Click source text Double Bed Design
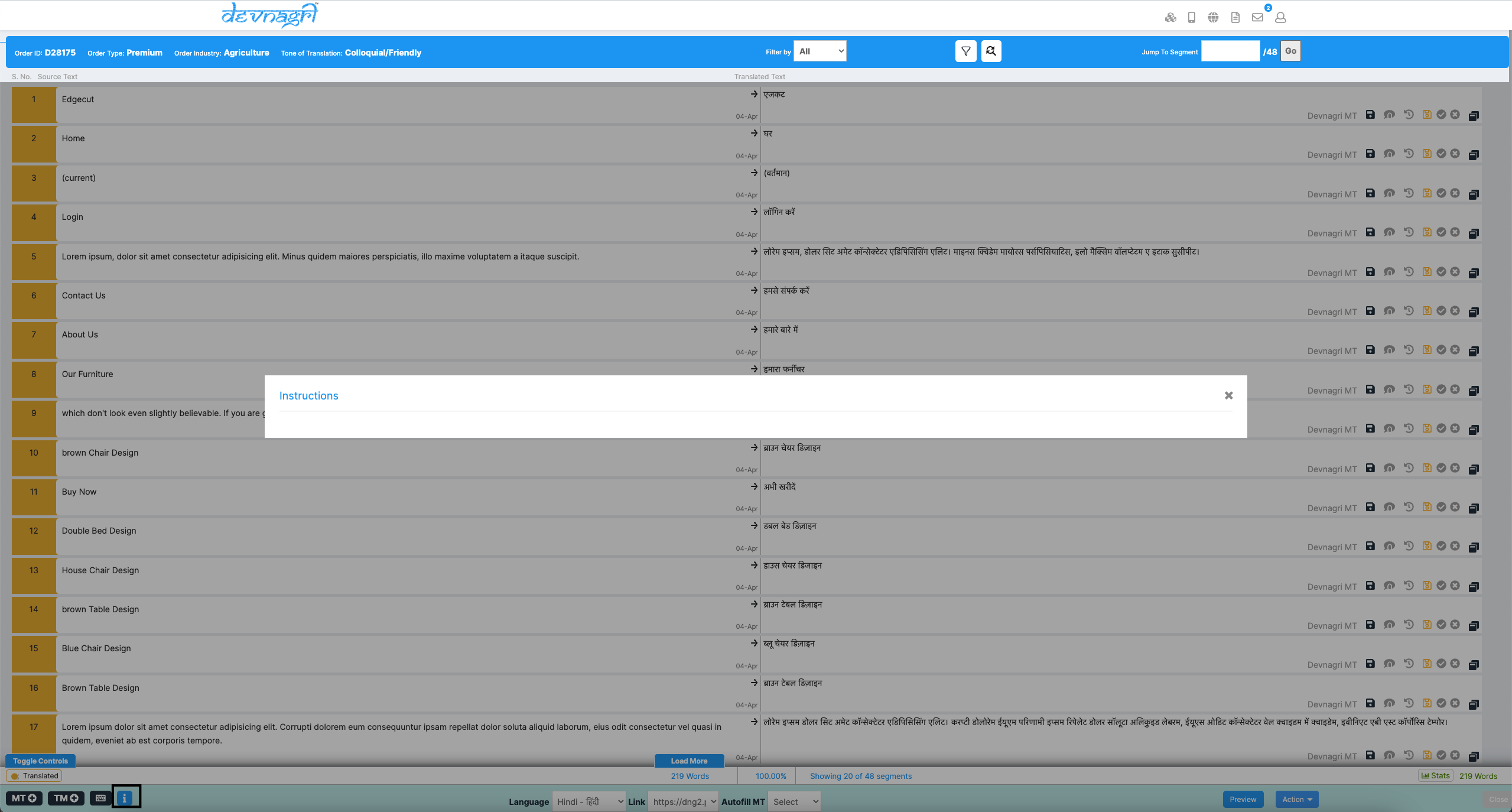Screen dimensions: 1512x812 click(99, 531)
